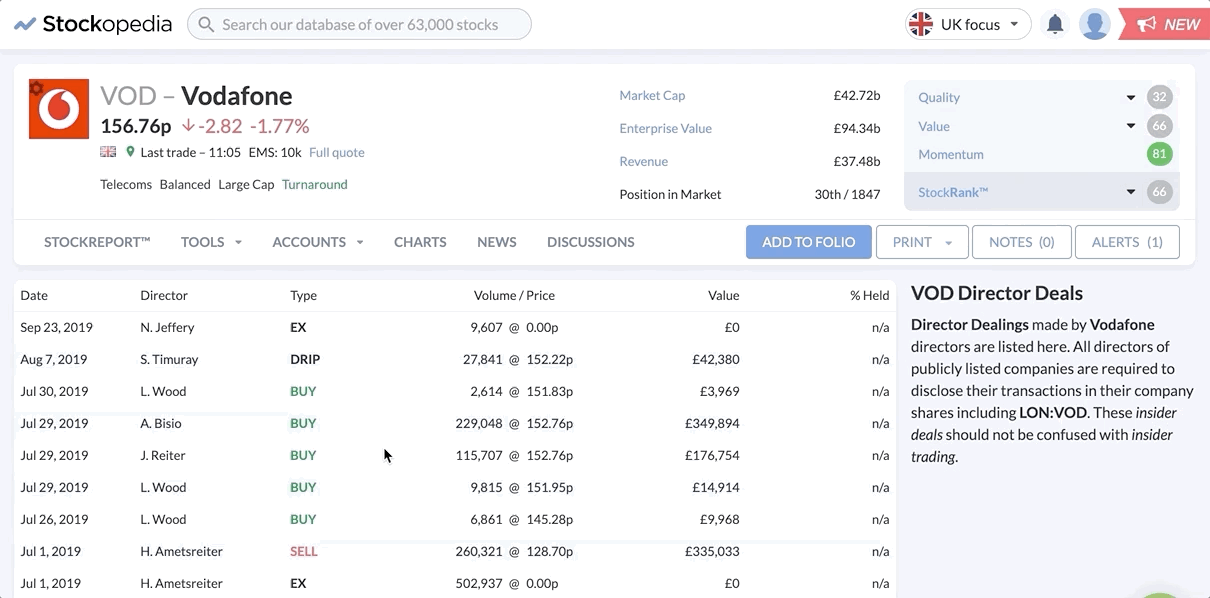The width and height of the screenshot is (1210, 598).
Task: Expand the Quality rank details
Action: point(1131,98)
